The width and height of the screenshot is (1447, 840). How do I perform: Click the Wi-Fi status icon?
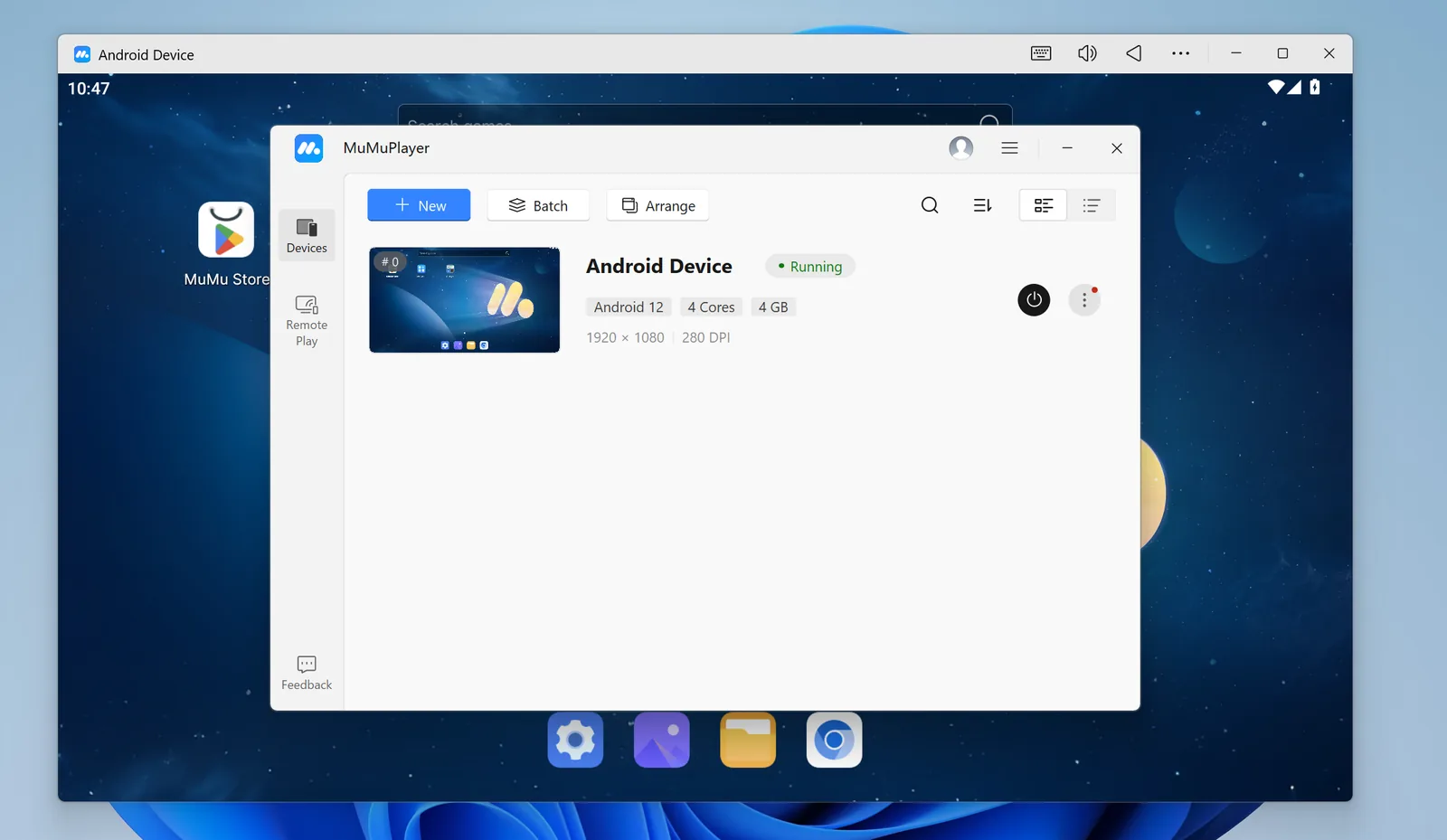[1275, 87]
